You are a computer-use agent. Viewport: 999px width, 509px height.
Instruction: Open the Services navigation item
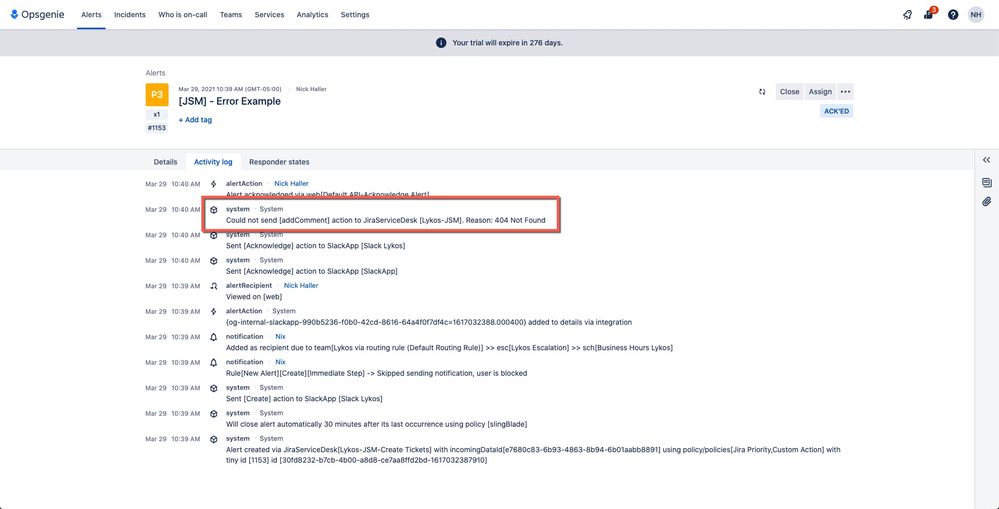[269, 15]
